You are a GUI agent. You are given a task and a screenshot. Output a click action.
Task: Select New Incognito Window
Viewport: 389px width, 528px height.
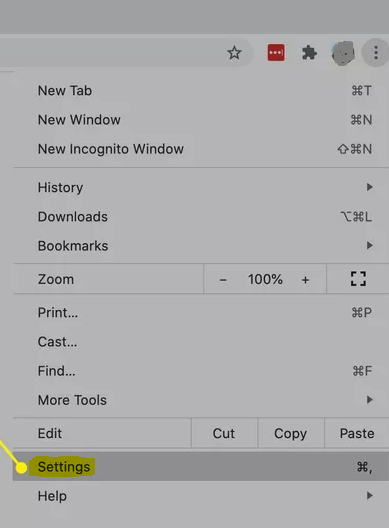(201, 149)
